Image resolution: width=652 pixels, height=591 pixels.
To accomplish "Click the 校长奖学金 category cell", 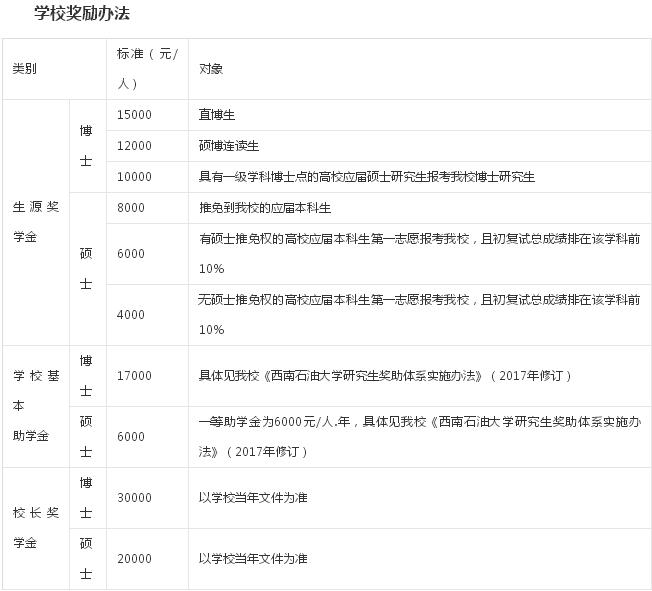I will pyautogui.click(x=36, y=528).
